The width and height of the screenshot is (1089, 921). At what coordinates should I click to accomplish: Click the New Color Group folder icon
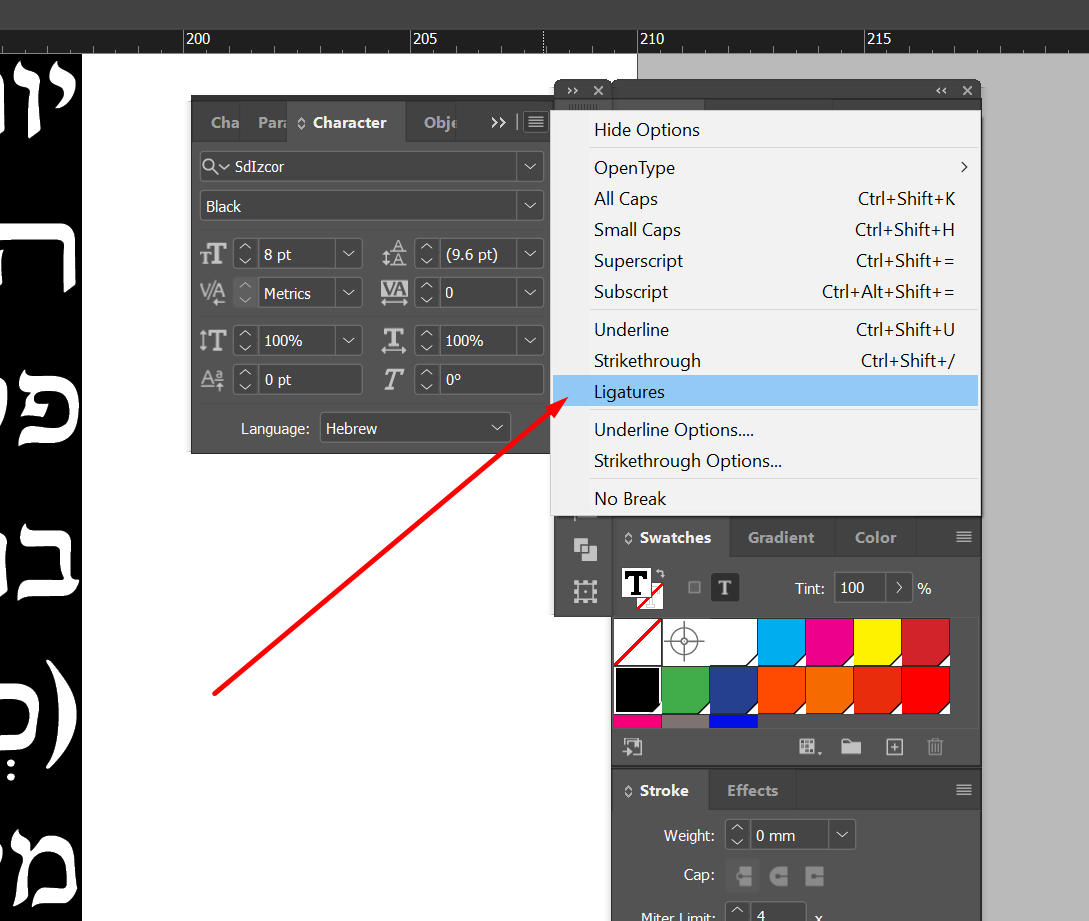point(851,747)
